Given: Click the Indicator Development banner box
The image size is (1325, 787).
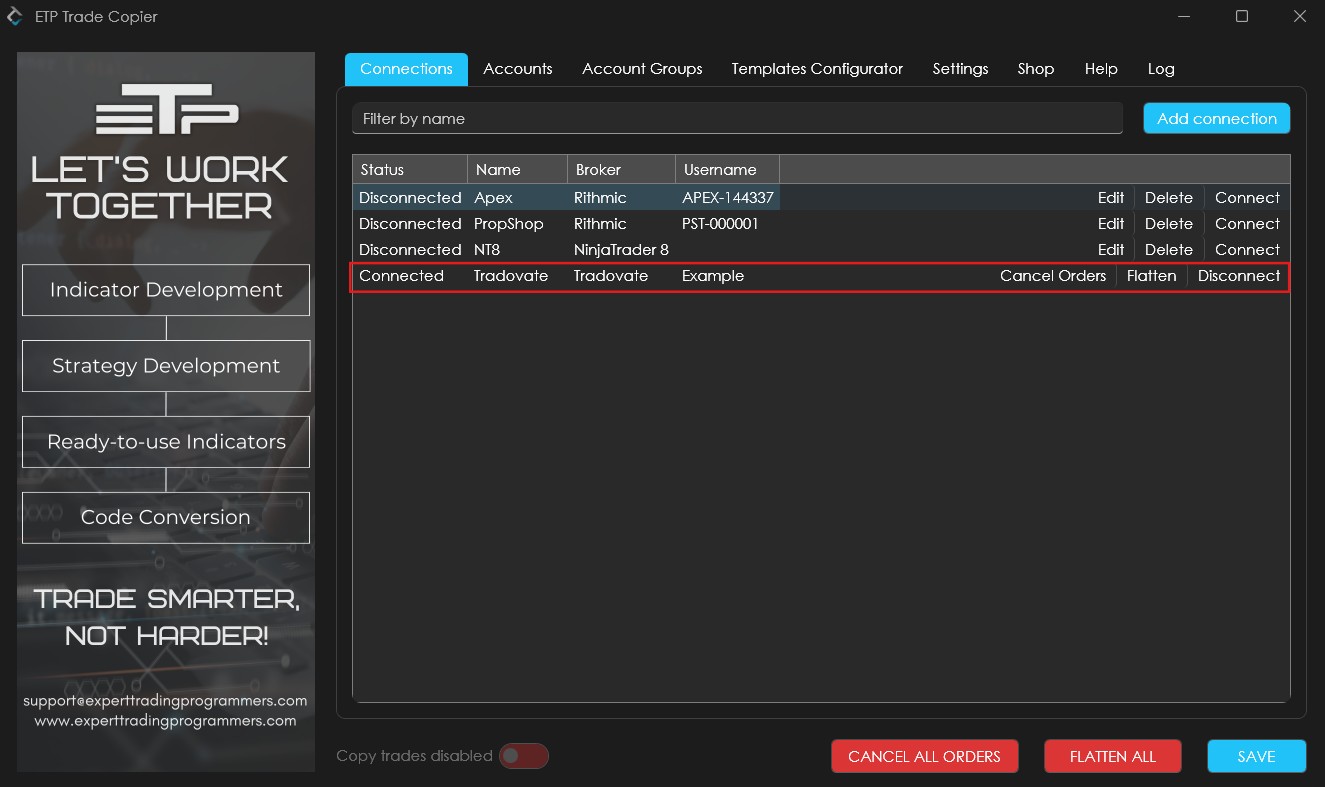Looking at the screenshot, I should 166,290.
